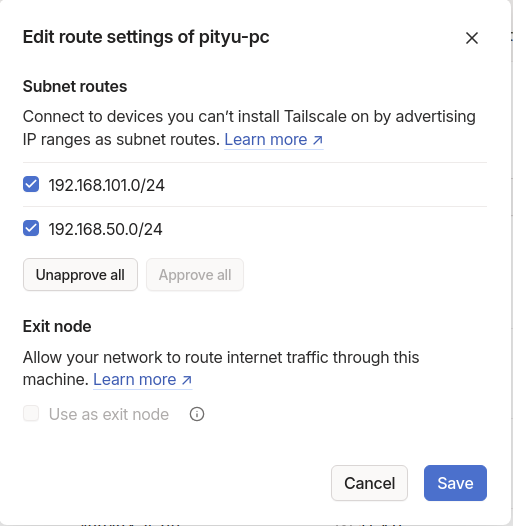Click the external arrow icon after the exit node Learn more
The height and width of the screenshot is (526, 513).
coord(187,380)
